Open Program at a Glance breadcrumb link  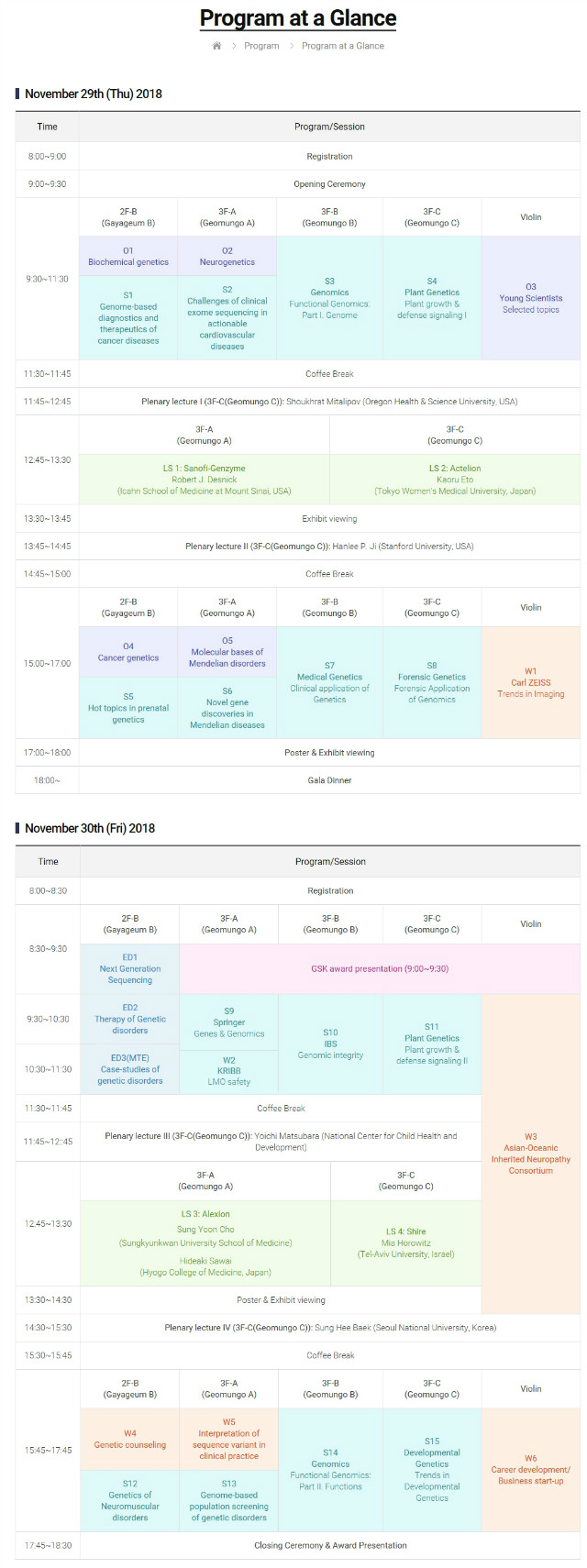[343, 46]
